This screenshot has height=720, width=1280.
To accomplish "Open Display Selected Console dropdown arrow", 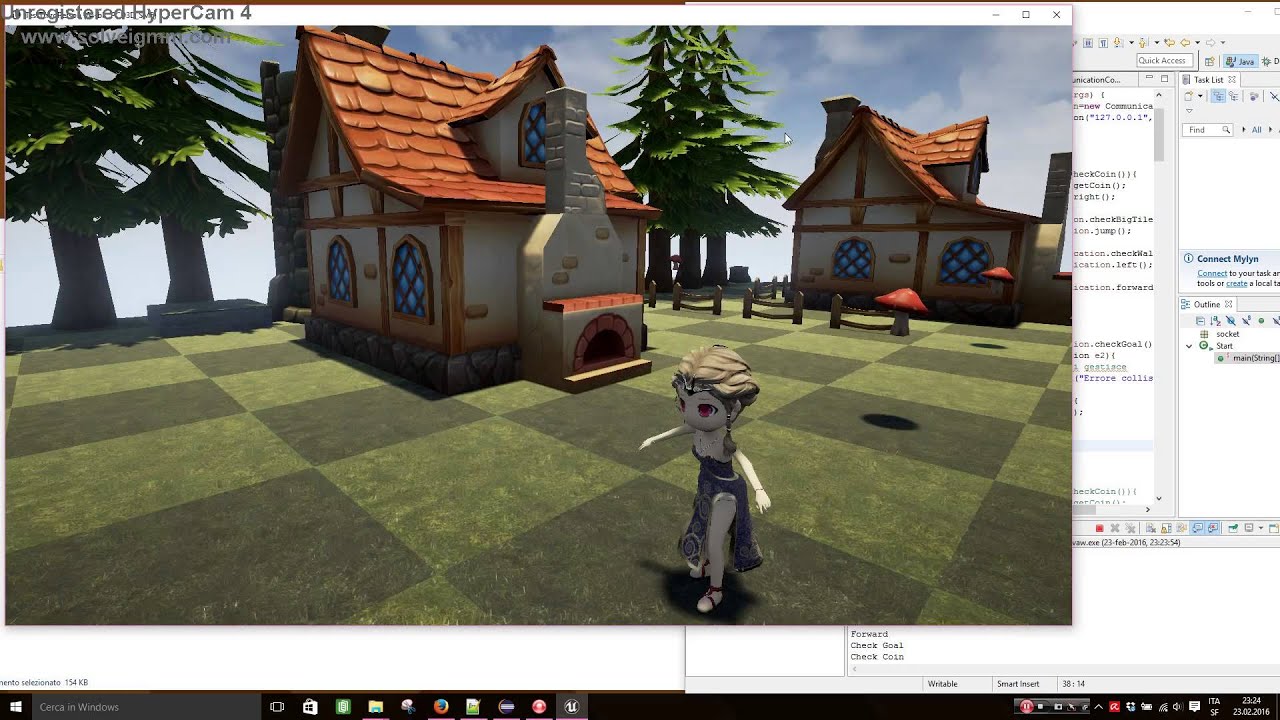I will 1261,528.
